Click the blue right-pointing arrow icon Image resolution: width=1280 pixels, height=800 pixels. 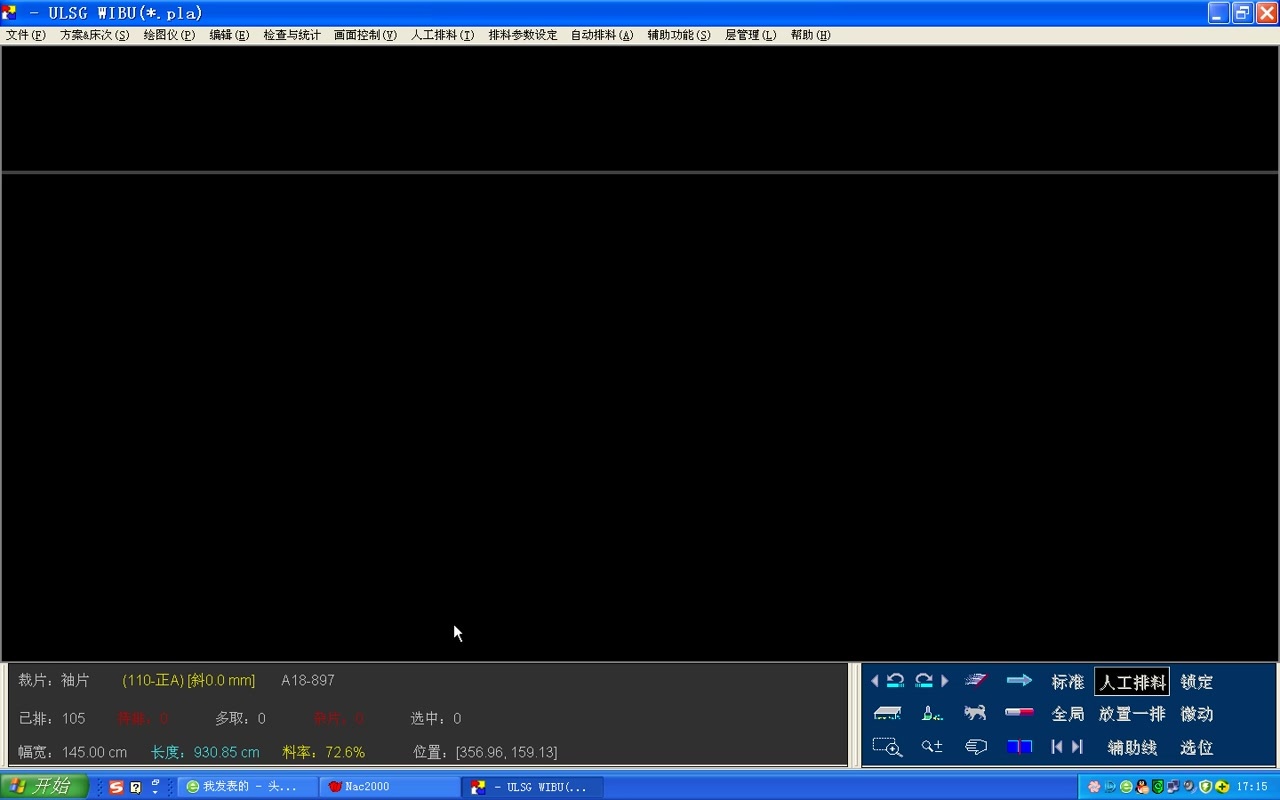click(x=1019, y=681)
